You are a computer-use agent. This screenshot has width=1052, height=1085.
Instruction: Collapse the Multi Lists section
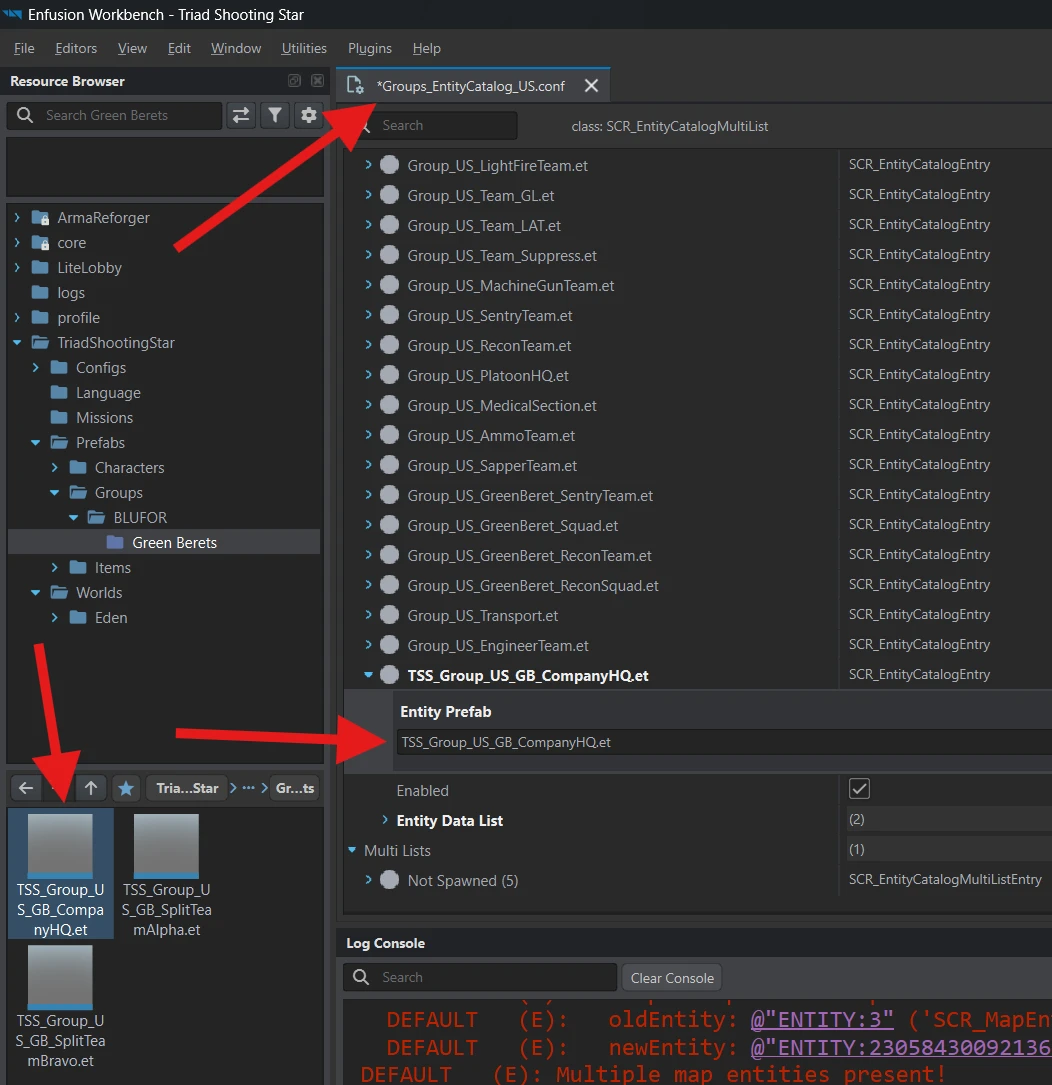point(352,849)
